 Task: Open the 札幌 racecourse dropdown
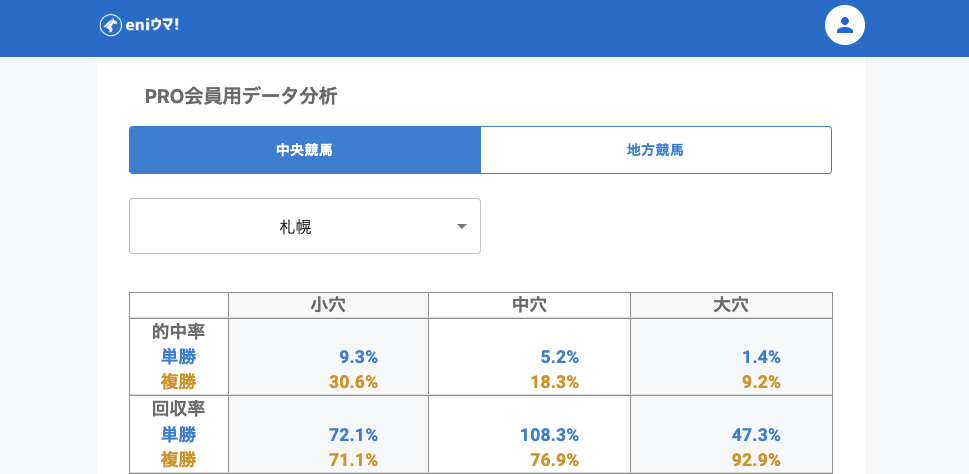[296, 227]
